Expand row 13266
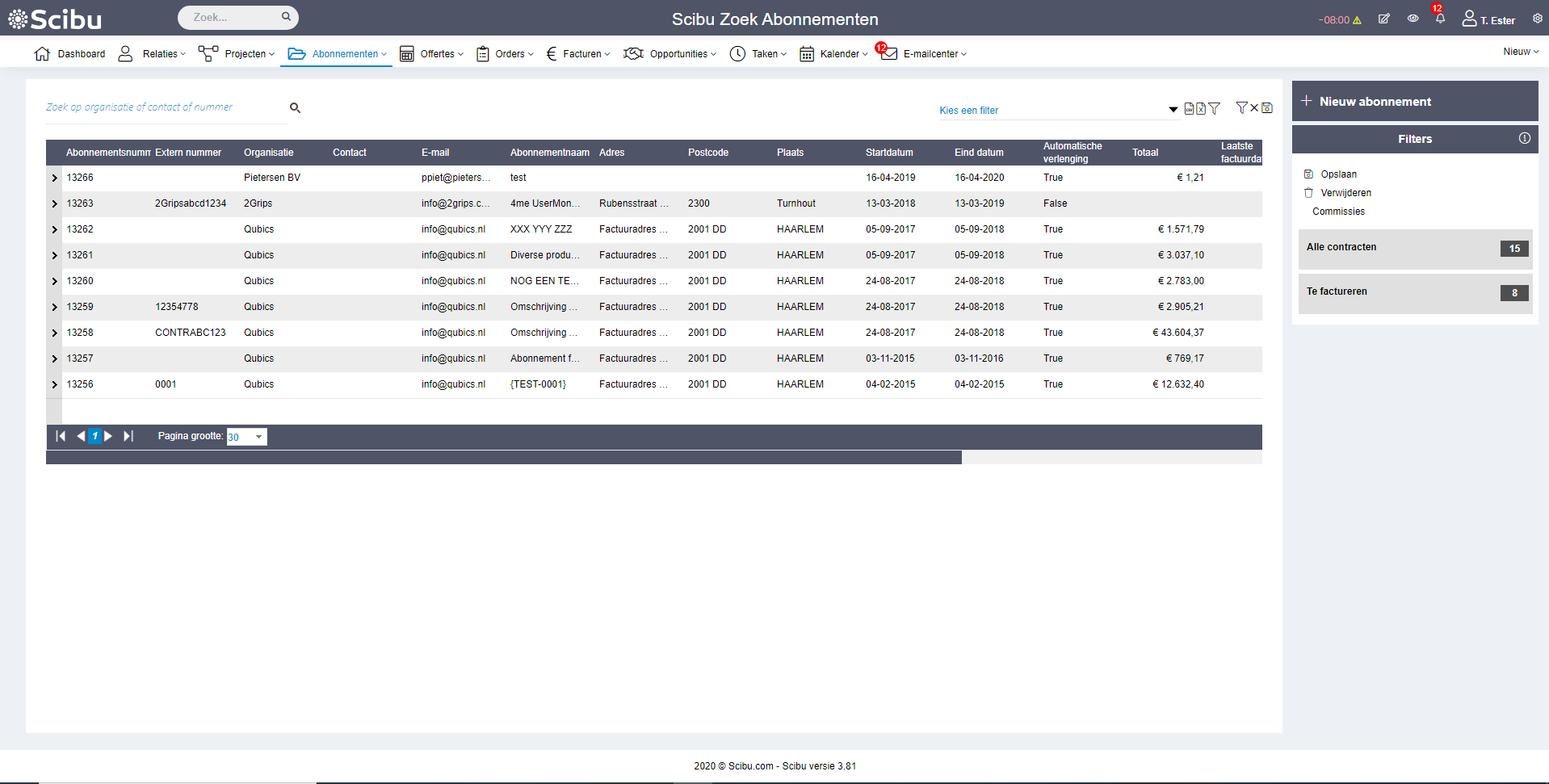Screen dimensions: 1549x784 point(54,178)
